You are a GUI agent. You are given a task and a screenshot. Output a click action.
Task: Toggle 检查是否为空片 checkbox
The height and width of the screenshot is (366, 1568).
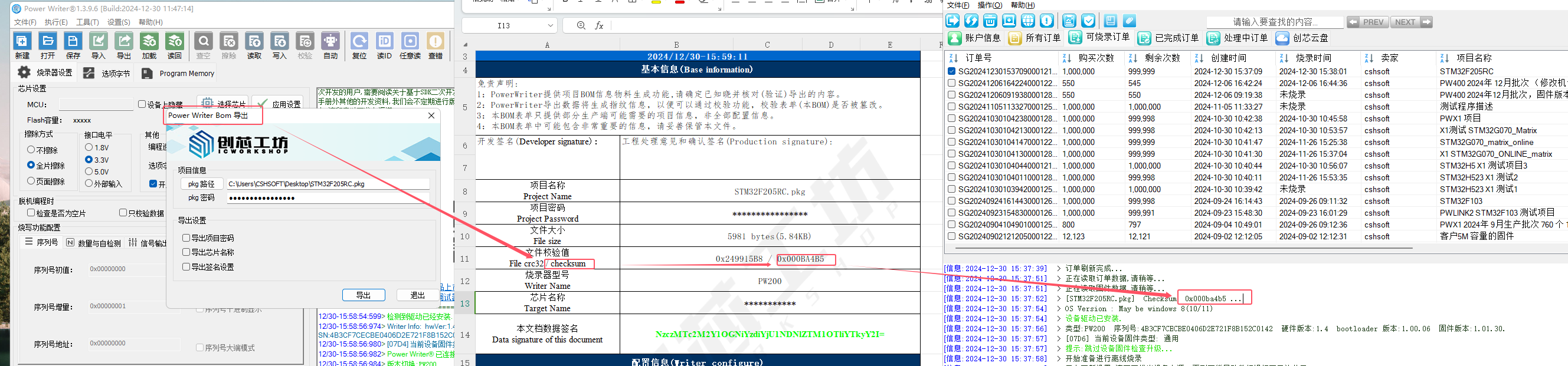click(x=31, y=213)
